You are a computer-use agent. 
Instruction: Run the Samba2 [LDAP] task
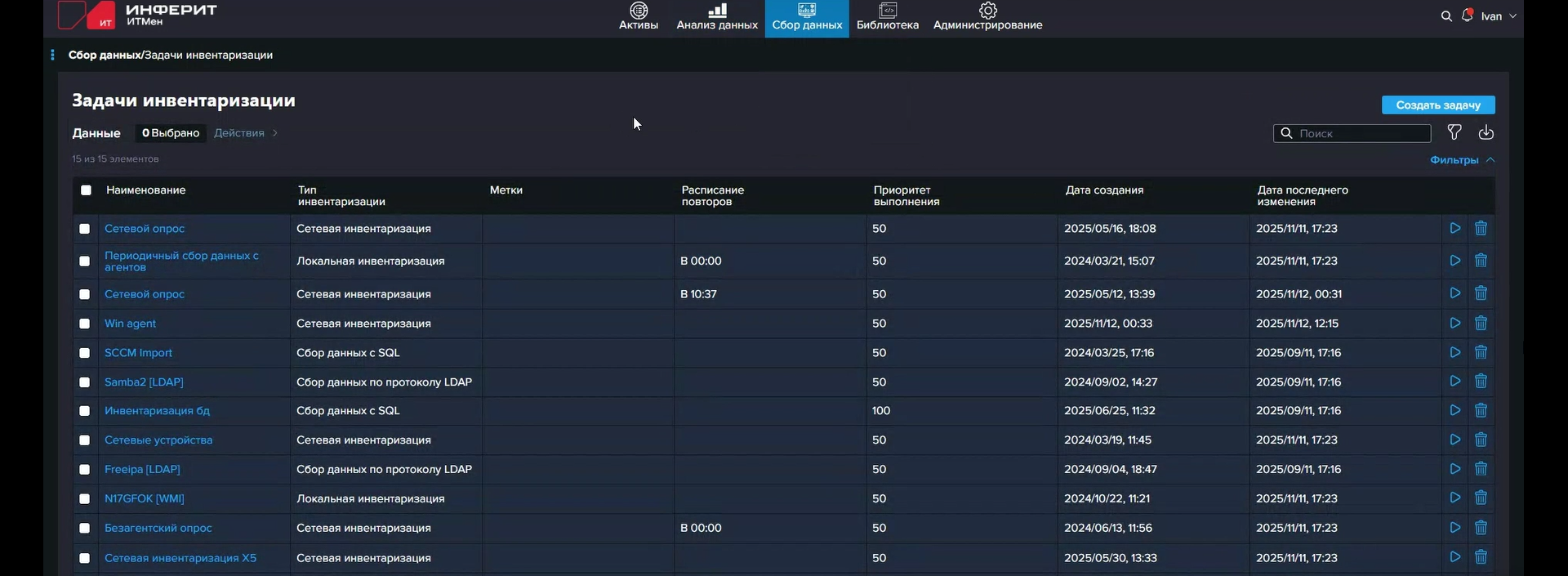pos(1454,382)
